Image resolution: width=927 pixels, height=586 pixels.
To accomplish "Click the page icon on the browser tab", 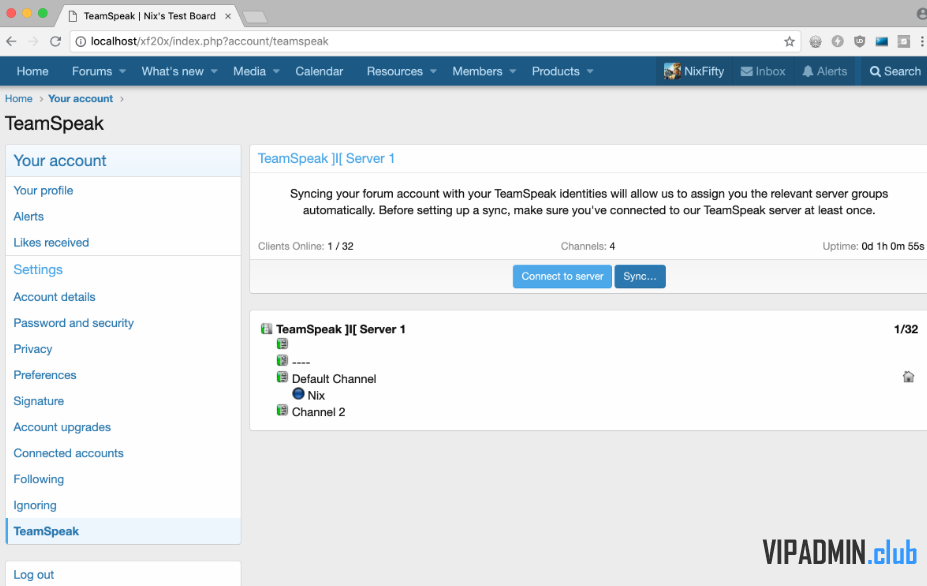I will pyautogui.click(x=73, y=16).
